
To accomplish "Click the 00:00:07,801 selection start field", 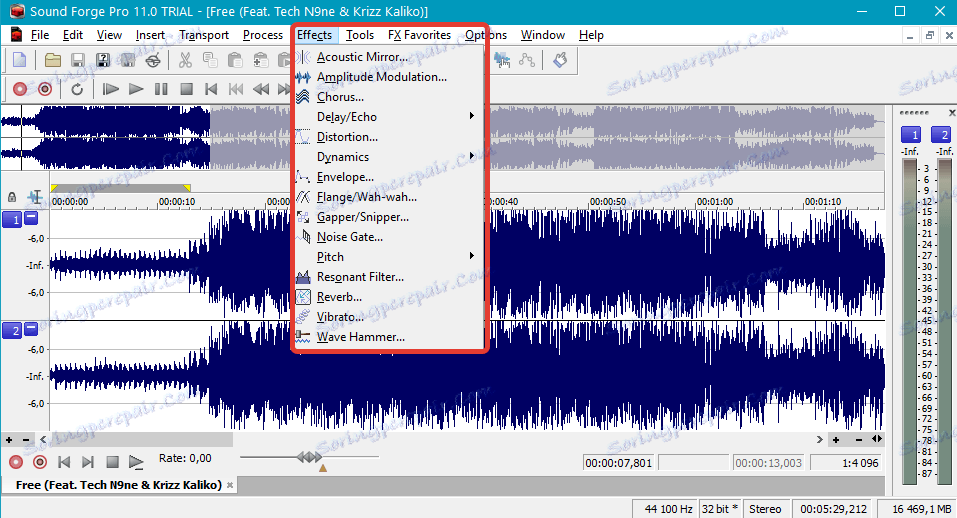I will pos(619,463).
